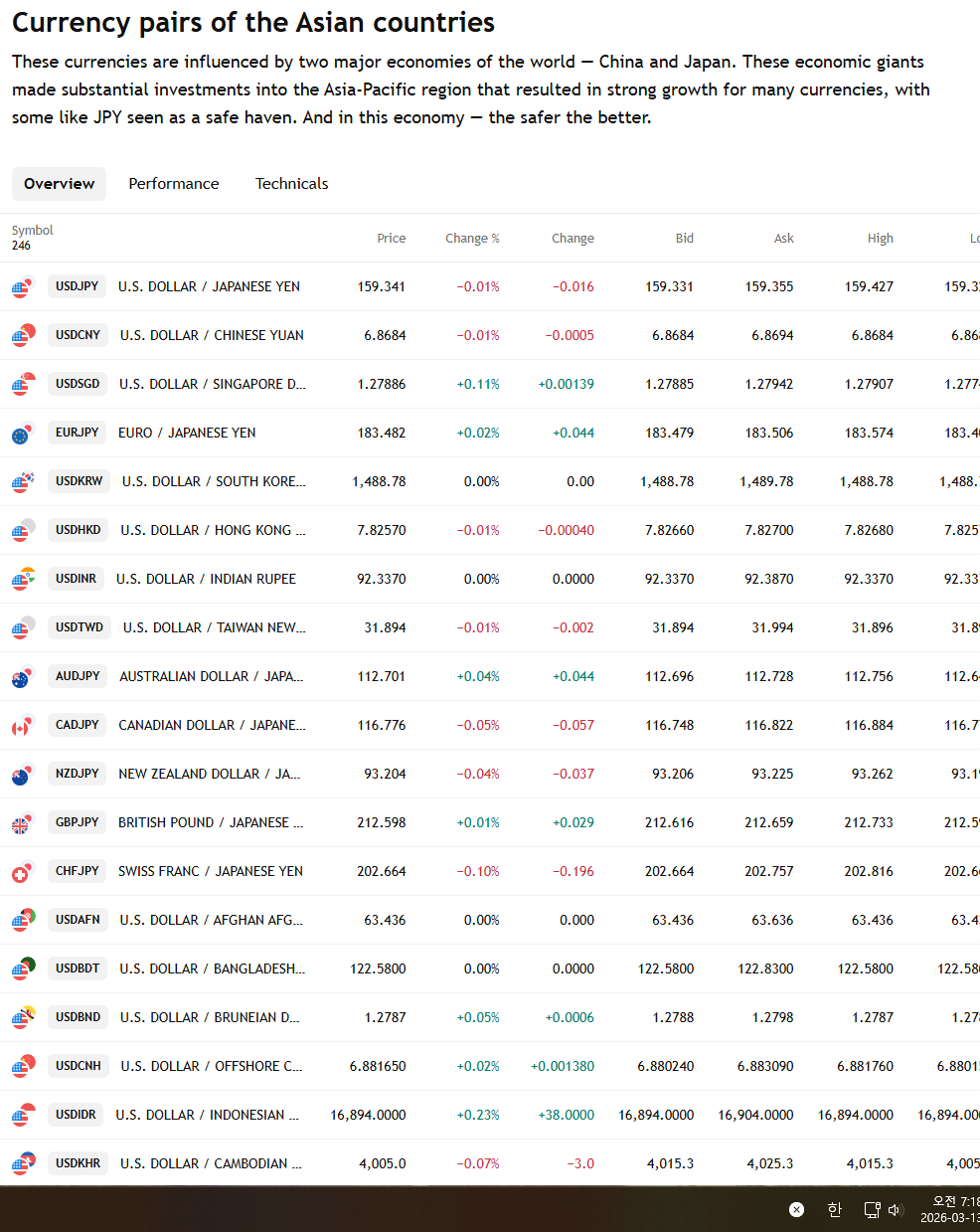This screenshot has height=1232, width=980.
Task: Open the USDSGD ticker link
Action: [x=78, y=384]
